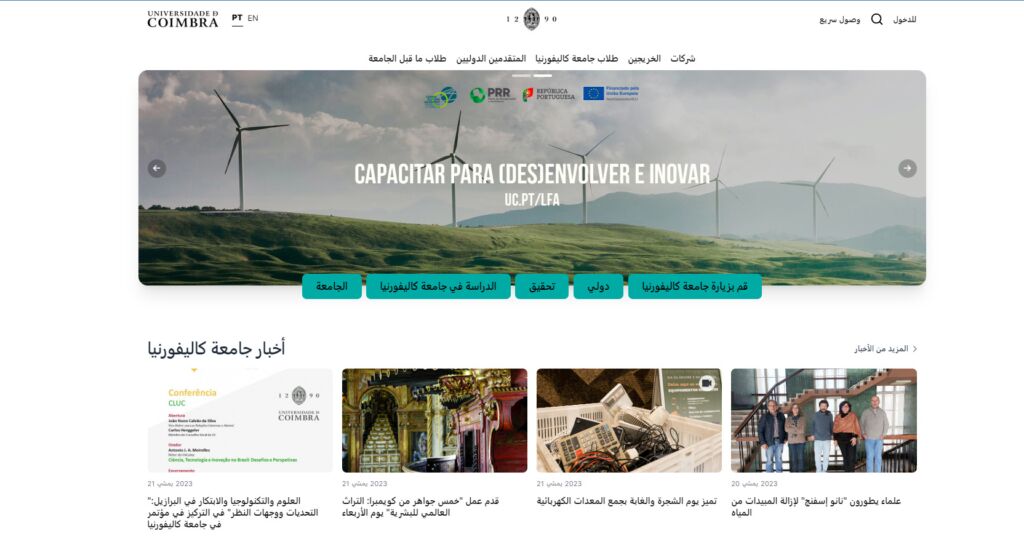This screenshot has height=555, width=1024.
Task: Open the شركات navigation menu item
Action: pos(683,59)
